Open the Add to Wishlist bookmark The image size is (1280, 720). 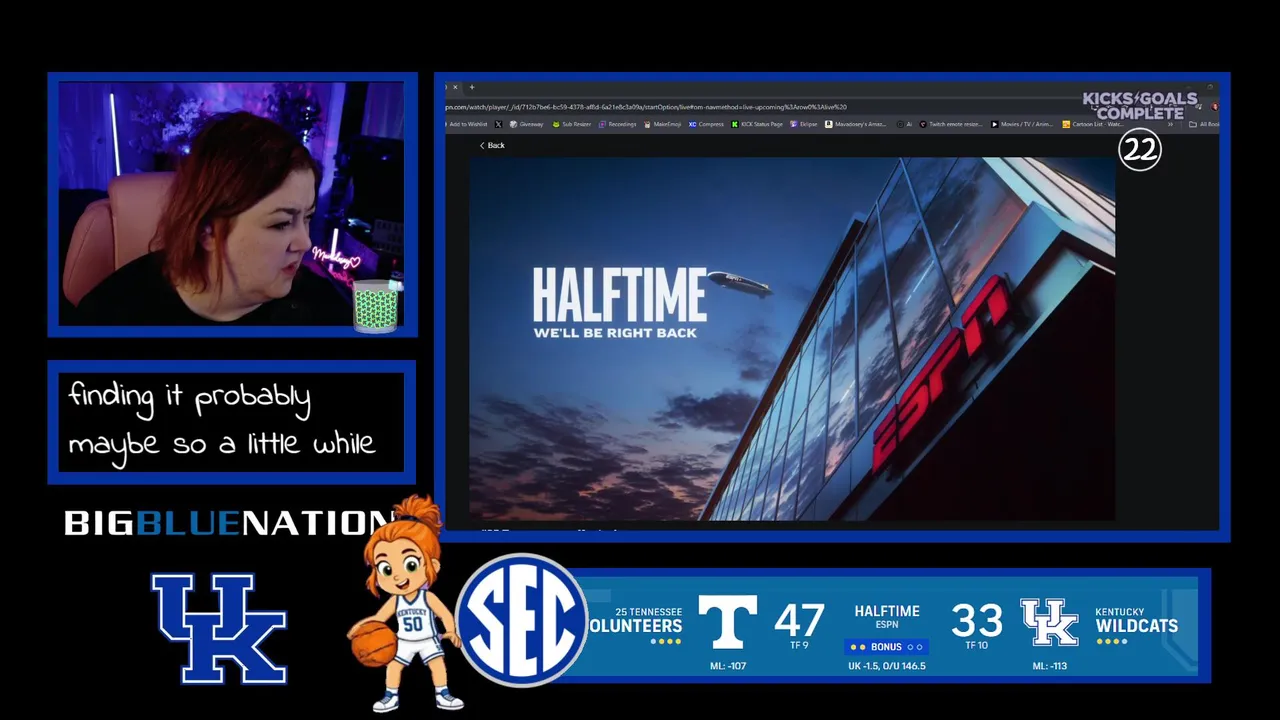point(466,124)
